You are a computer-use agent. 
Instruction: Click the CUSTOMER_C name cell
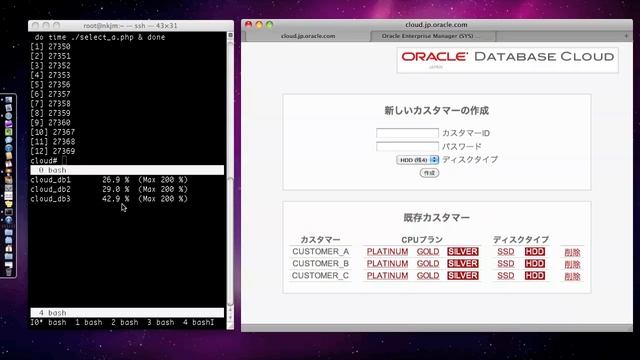[x=320, y=276]
